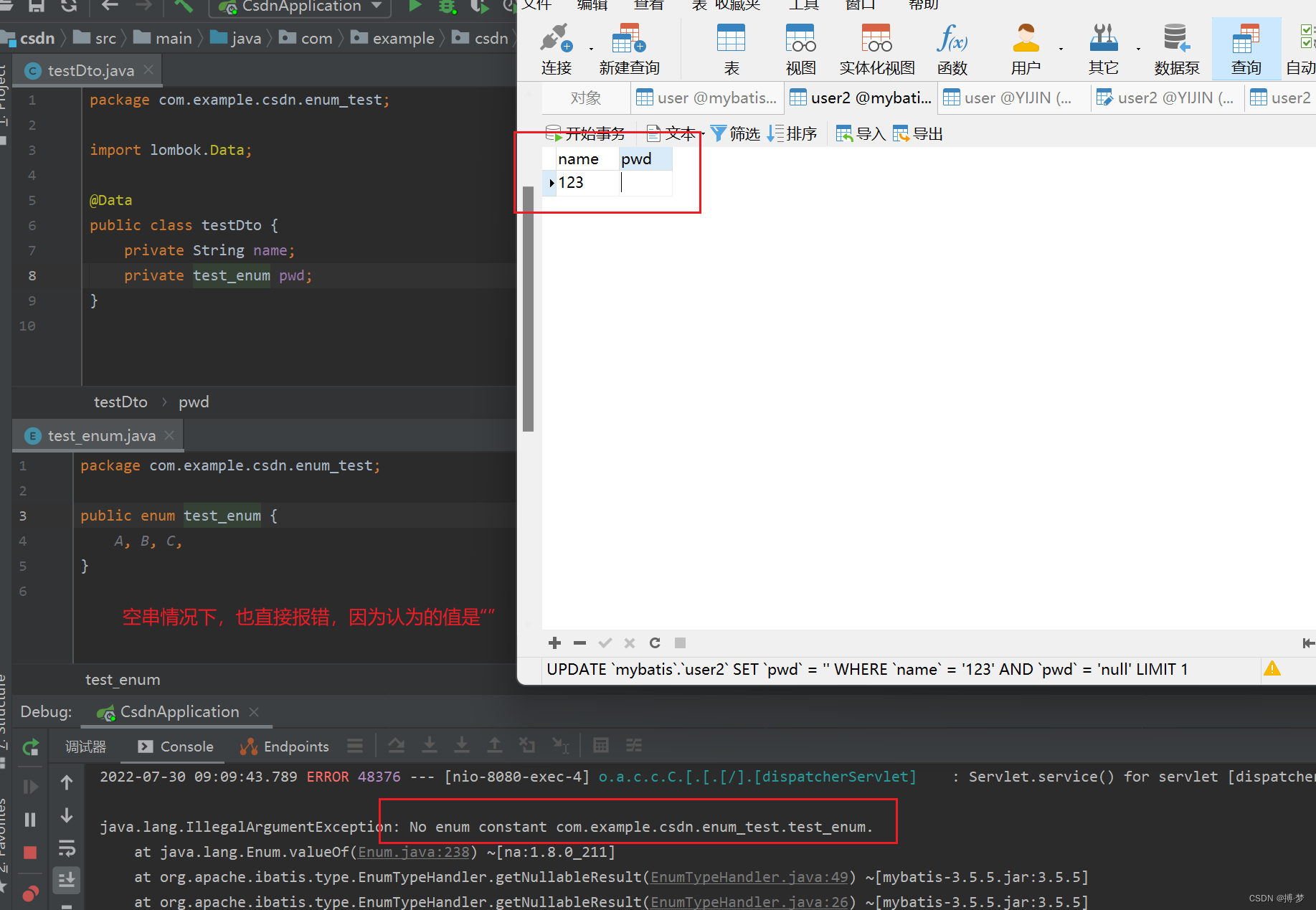Jump up the stack trace arrow
This screenshot has width=1316, height=910.
pos(67,782)
